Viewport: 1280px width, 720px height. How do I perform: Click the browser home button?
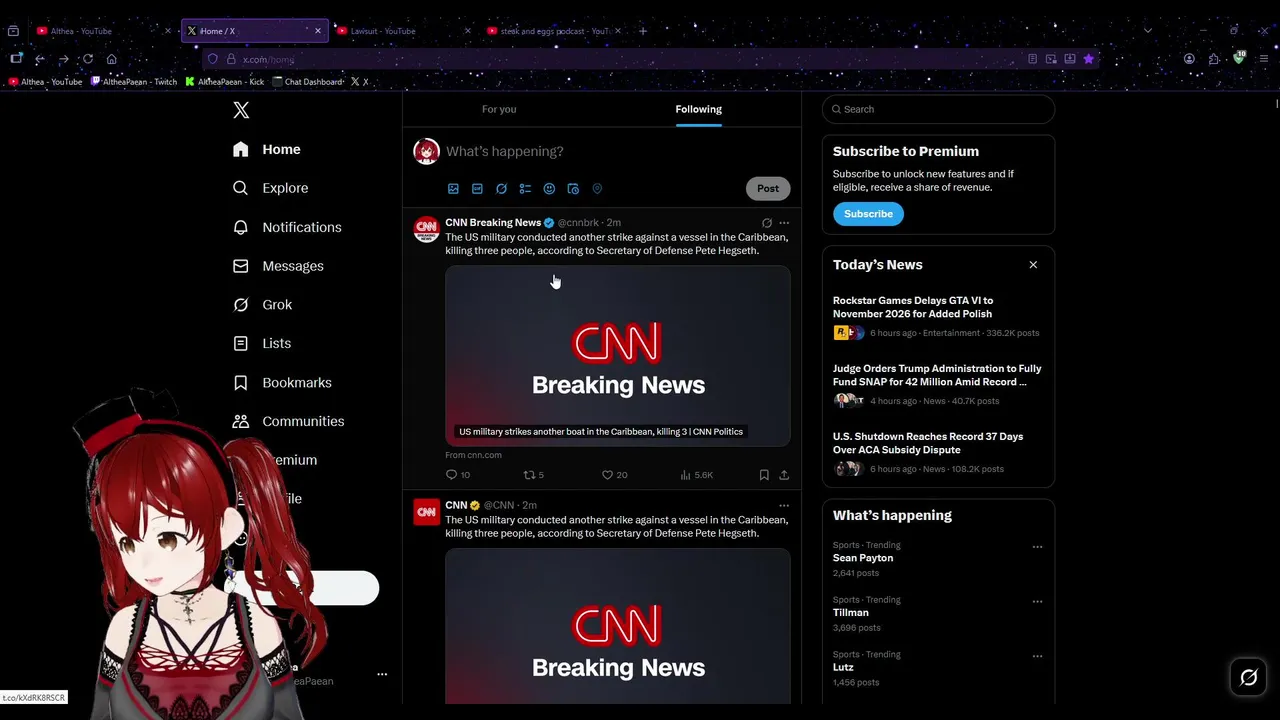(112, 59)
